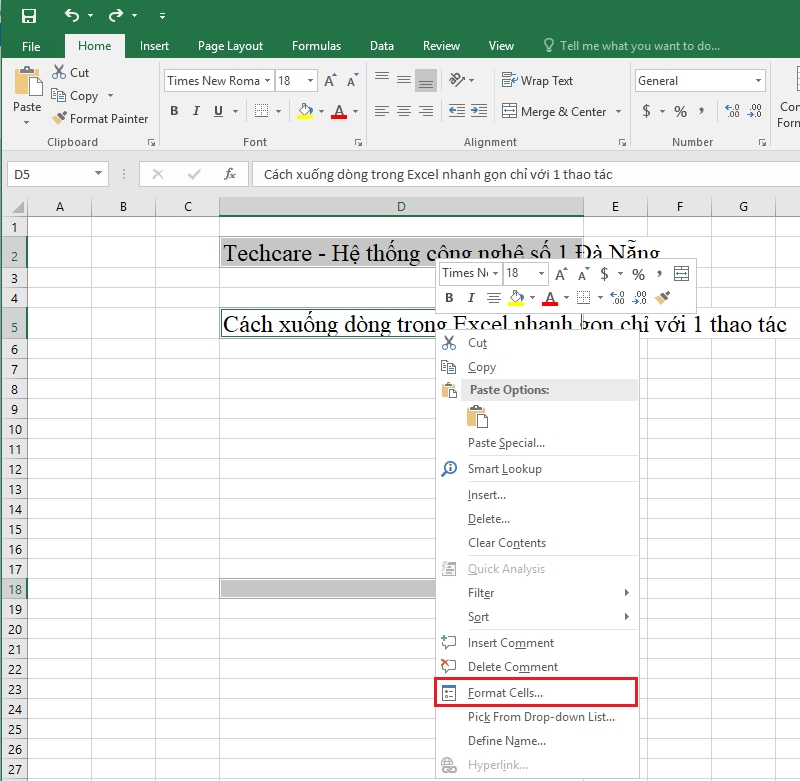Select the Format Painter tool
Screen dimensions: 800x781
pos(101,118)
